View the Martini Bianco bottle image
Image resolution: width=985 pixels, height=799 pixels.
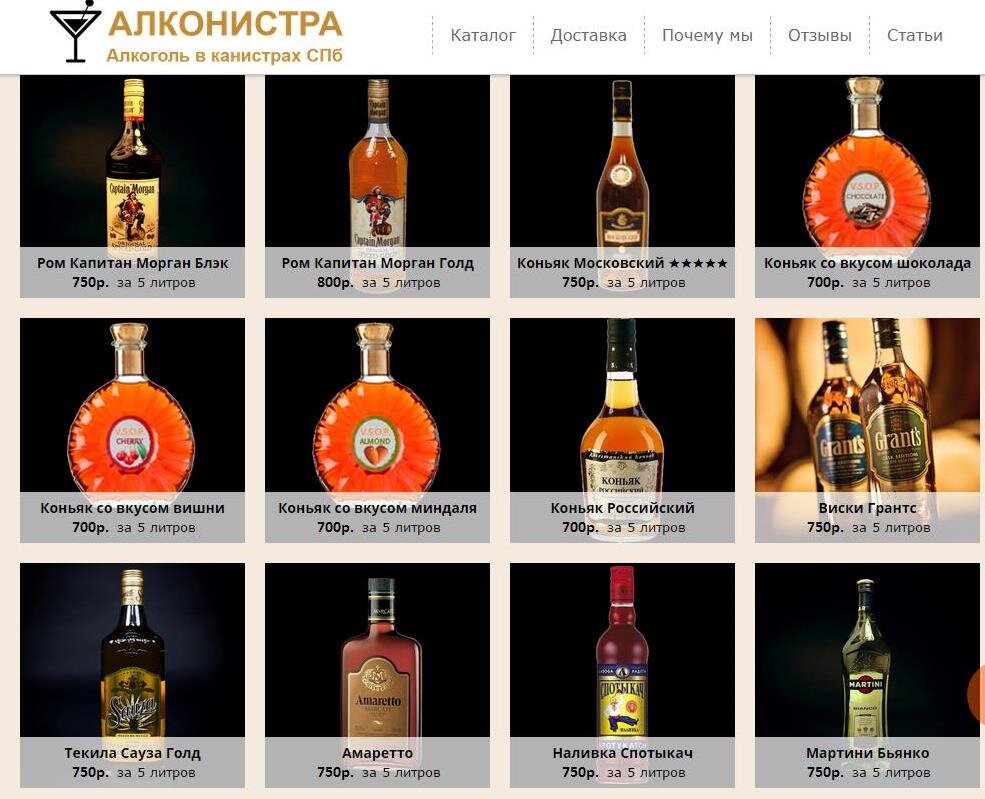(x=866, y=657)
